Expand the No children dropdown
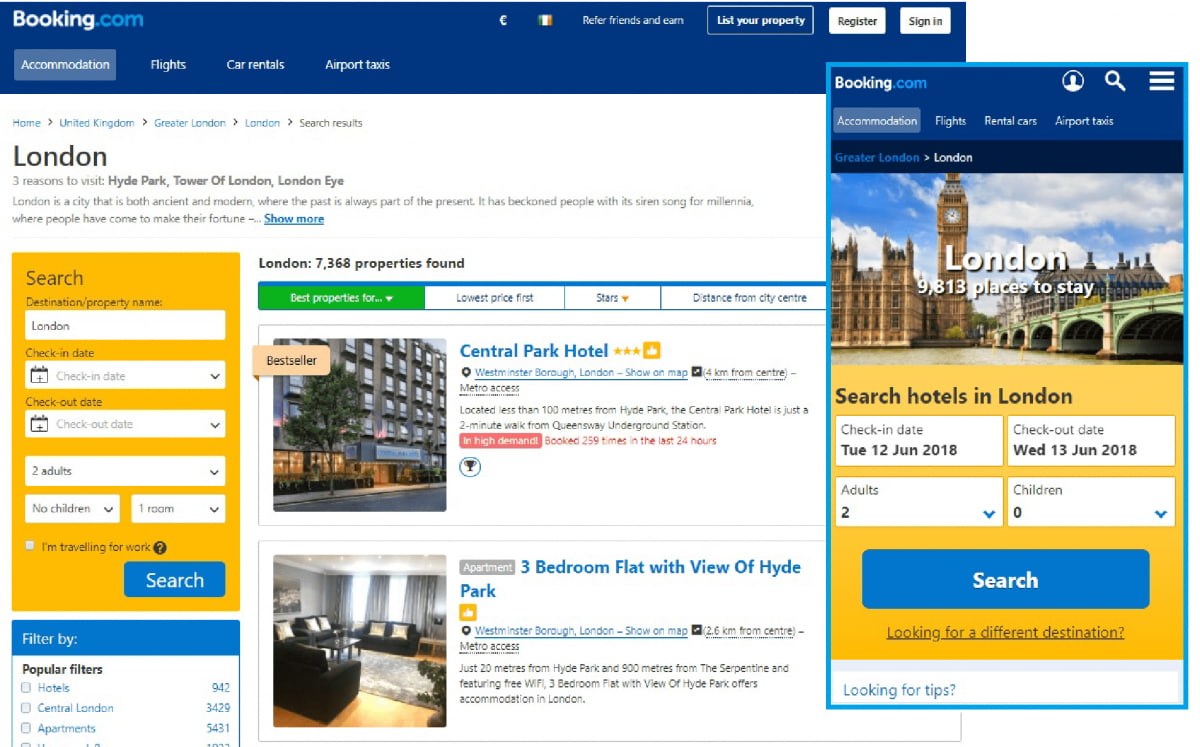1200x747 pixels. (x=72, y=509)
